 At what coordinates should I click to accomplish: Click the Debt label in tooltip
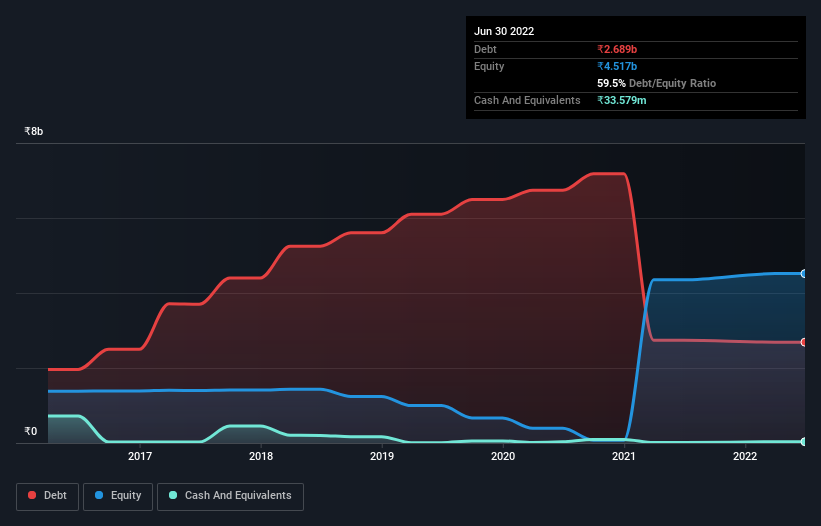click(485, 49)
